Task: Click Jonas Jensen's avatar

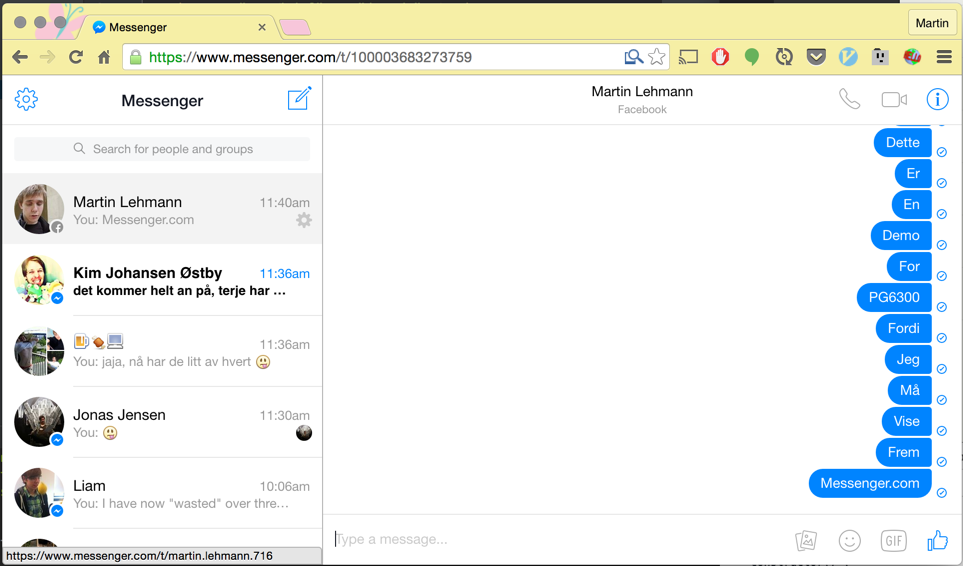Action: (x=39, y=422)
